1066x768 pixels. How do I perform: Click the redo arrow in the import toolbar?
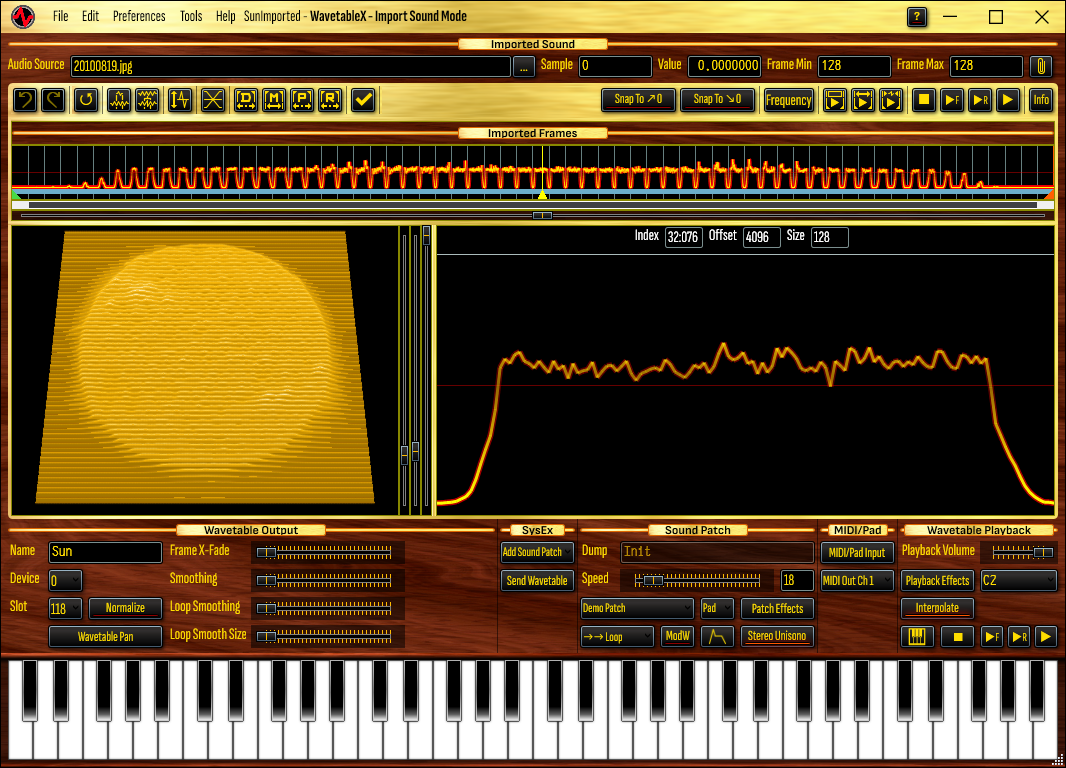pos(53,100)
